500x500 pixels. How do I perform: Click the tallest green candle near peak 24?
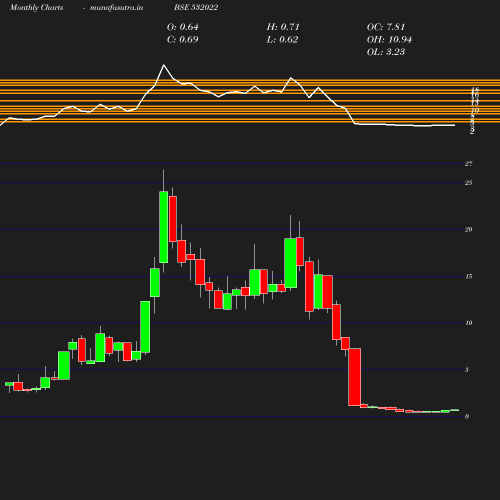click(x=163, y=227)
